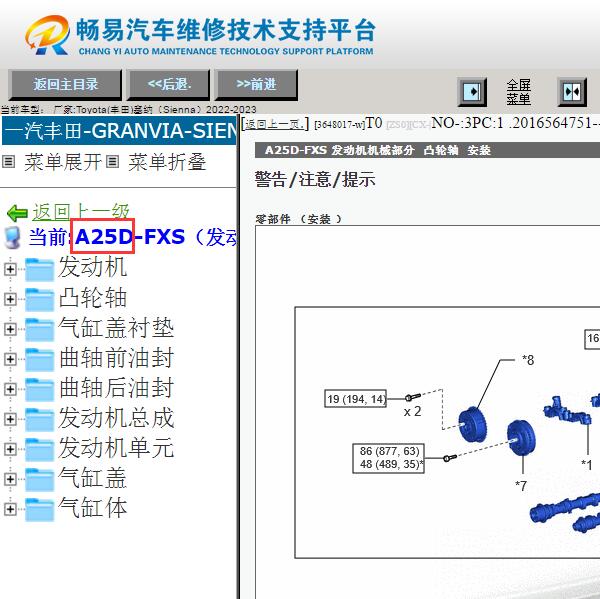Click the *8 callout label
The image size is (600, 599).
528,360
